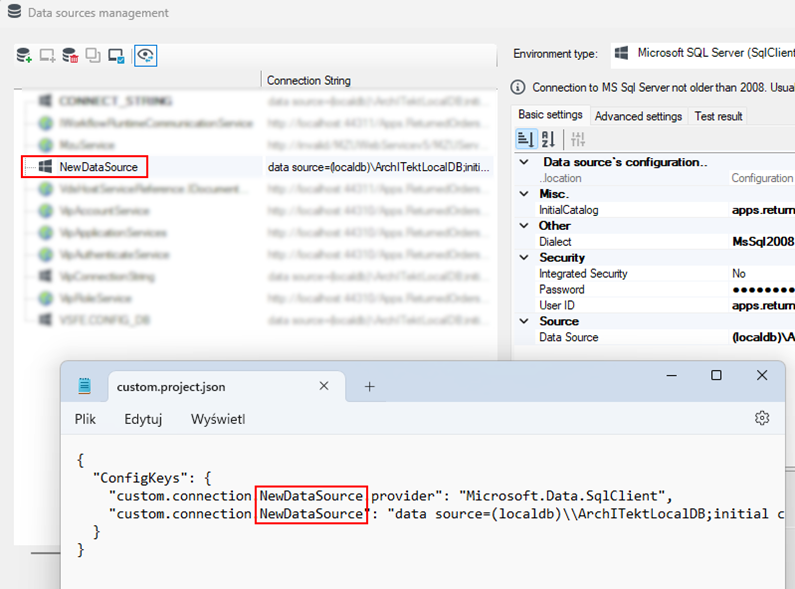Image resolution: width=795 pixels, height=589 pixels.
Task: Open the Edytuj menu in Notepad
Action: point(143,419)
